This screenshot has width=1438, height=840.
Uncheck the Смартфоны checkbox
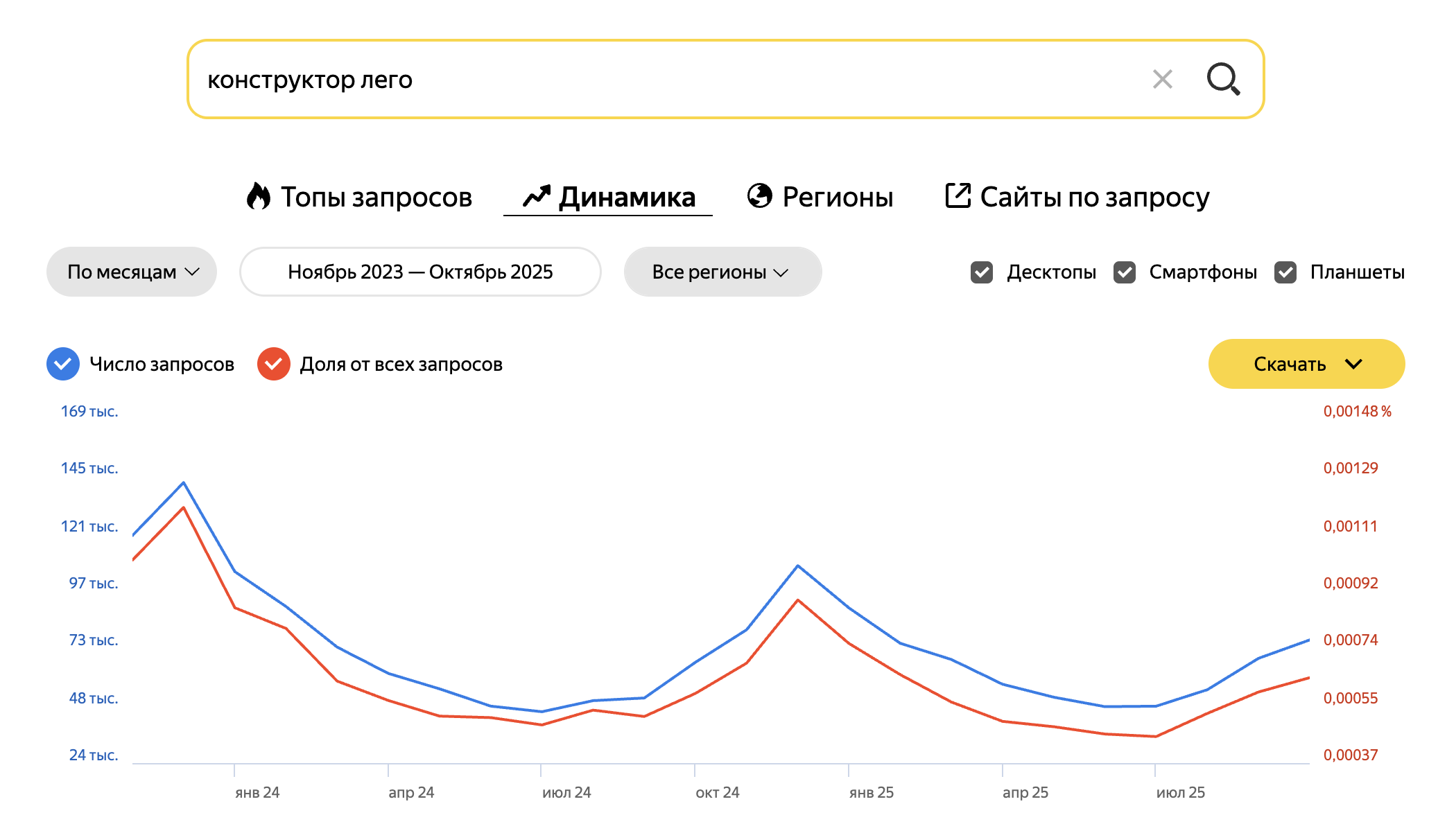(x=1125, y=272)
